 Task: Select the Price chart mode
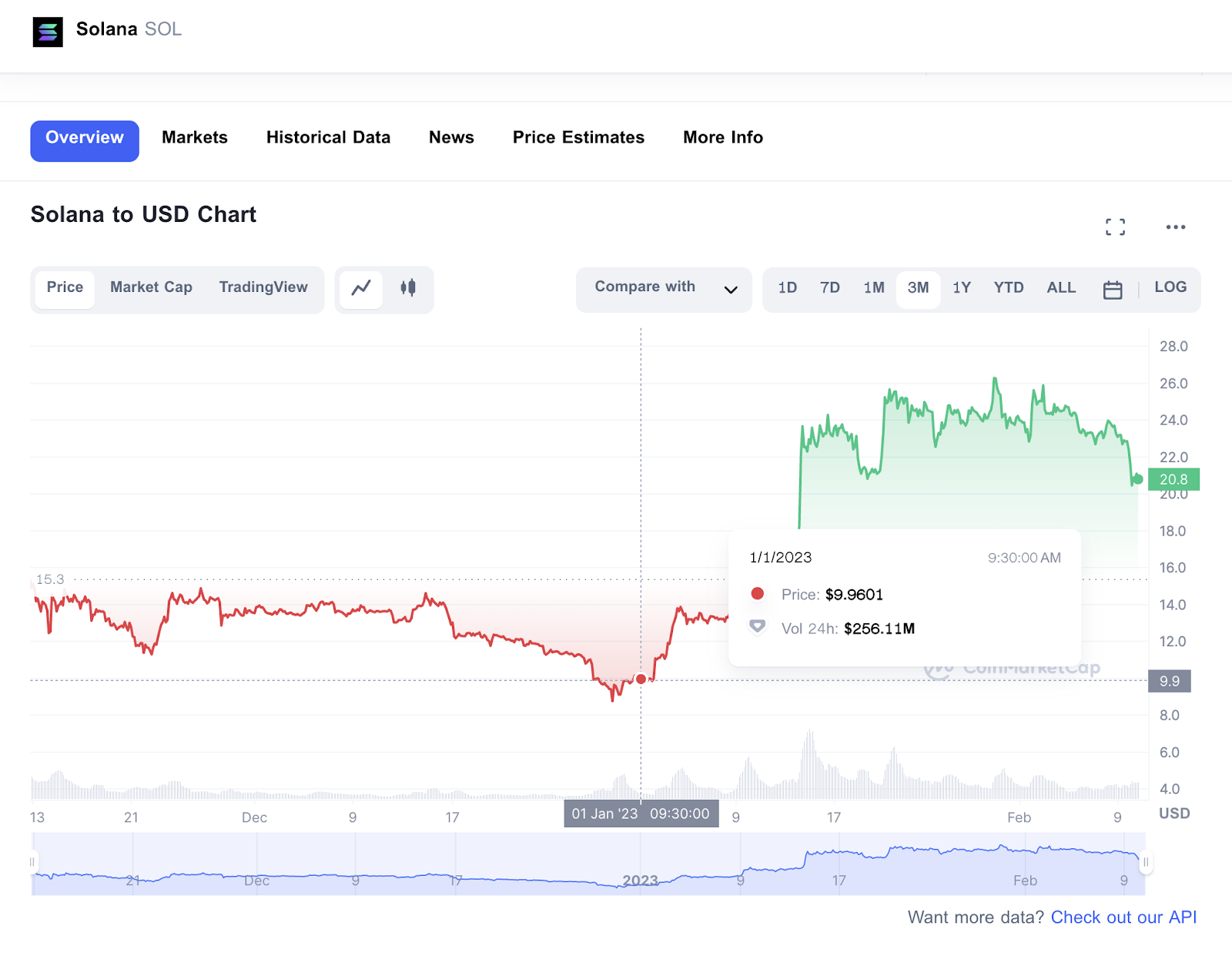(65, 288)
